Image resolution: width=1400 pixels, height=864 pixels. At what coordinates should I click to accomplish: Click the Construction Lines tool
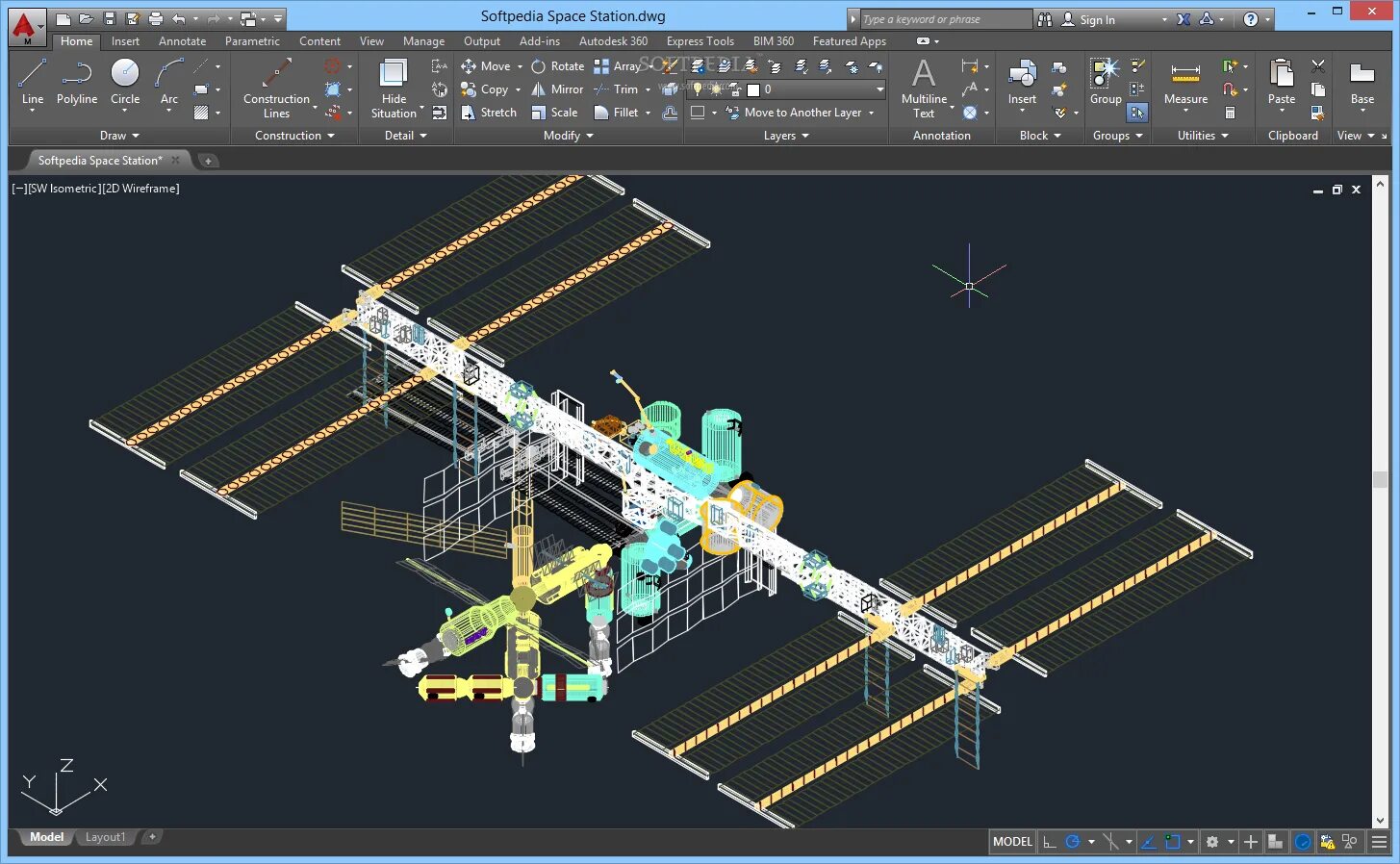pyautogui.click(x=276, y=88)
